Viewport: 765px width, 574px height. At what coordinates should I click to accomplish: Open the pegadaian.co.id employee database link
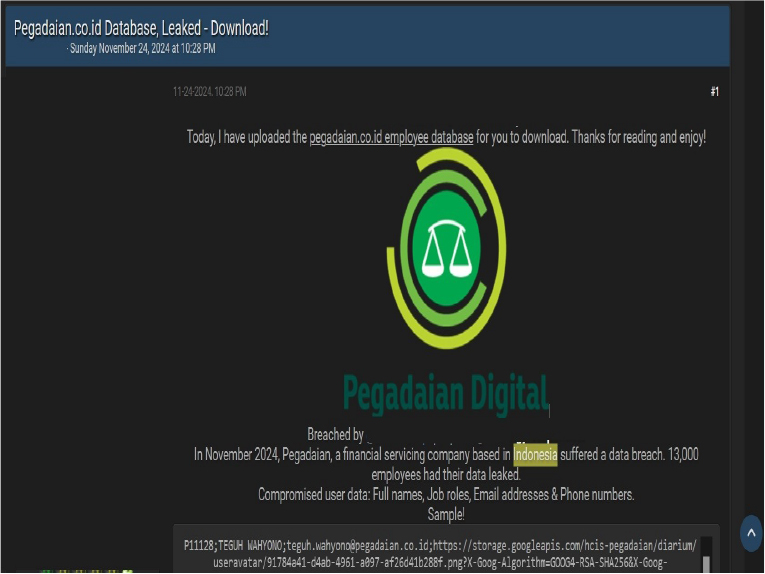click(x=391, y=138)
